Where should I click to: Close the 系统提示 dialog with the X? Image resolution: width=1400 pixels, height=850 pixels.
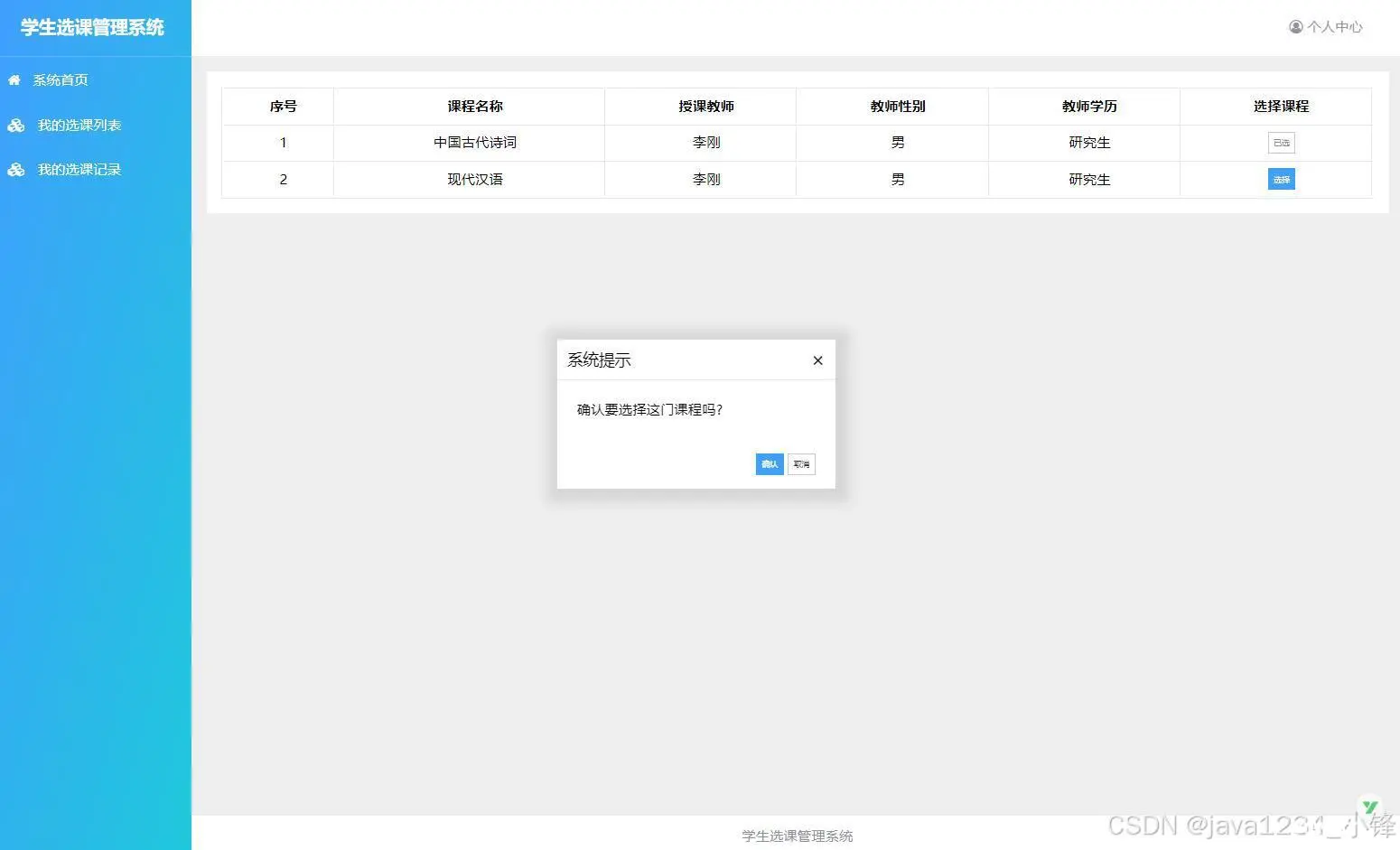817,360
